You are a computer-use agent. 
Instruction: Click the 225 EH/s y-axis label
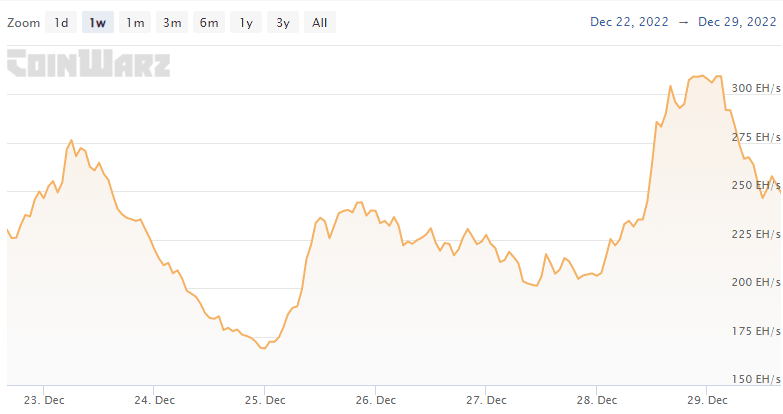[x=756, y=234]
